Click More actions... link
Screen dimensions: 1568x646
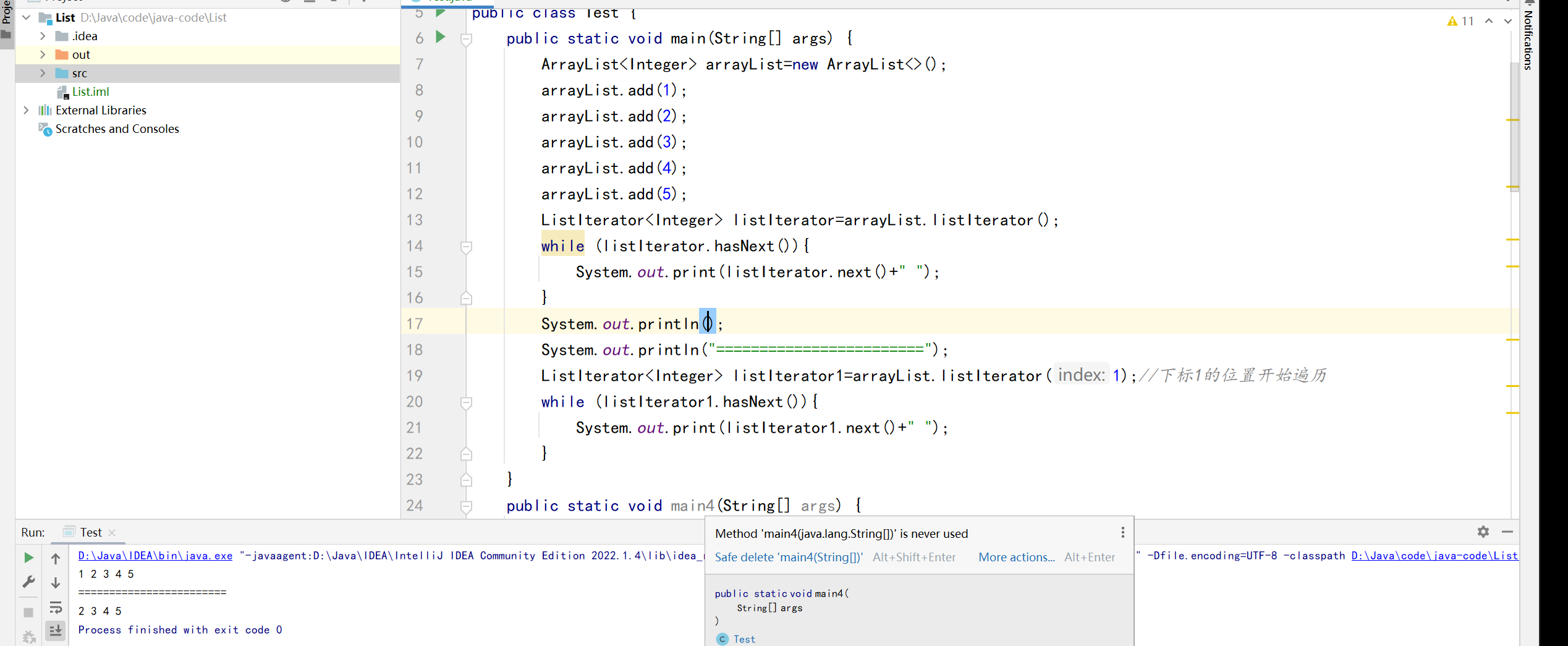(1017, 557)
